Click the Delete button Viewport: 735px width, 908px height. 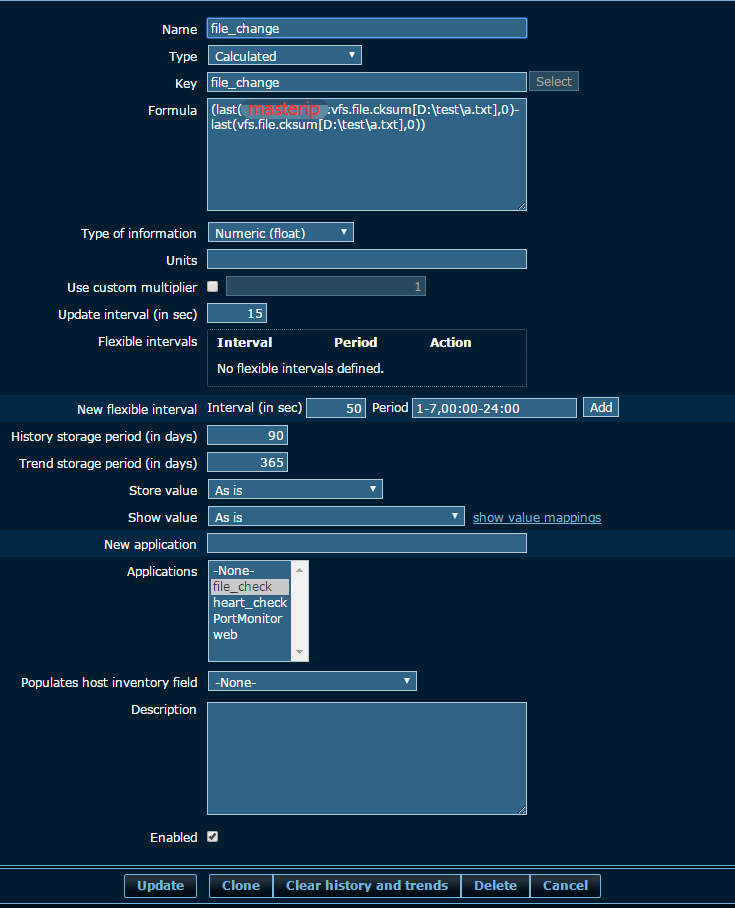[495, 885]
